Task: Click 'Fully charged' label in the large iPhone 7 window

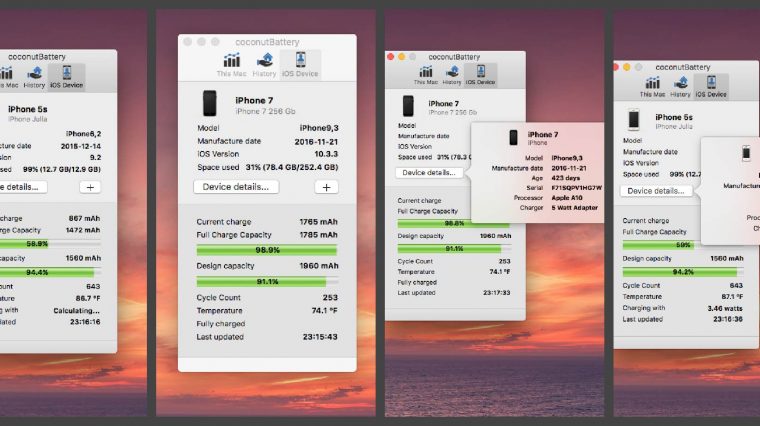Action: [x=221, y=324]
